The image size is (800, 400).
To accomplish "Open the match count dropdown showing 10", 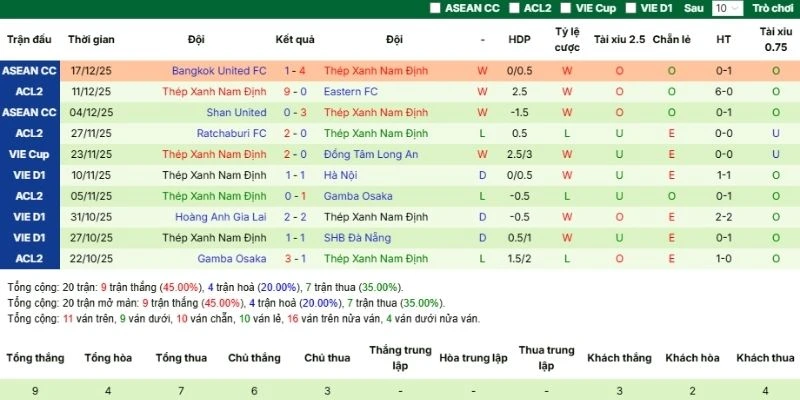I will pos(727,8).
